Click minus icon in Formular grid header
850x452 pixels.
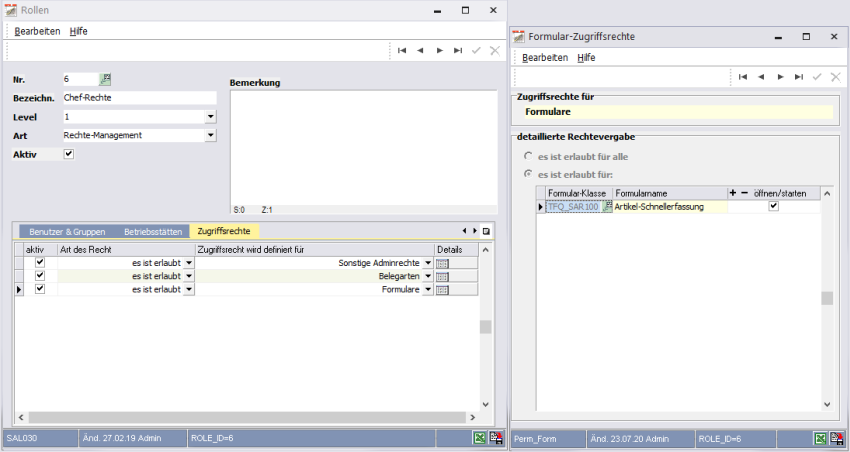click(744, 192)
